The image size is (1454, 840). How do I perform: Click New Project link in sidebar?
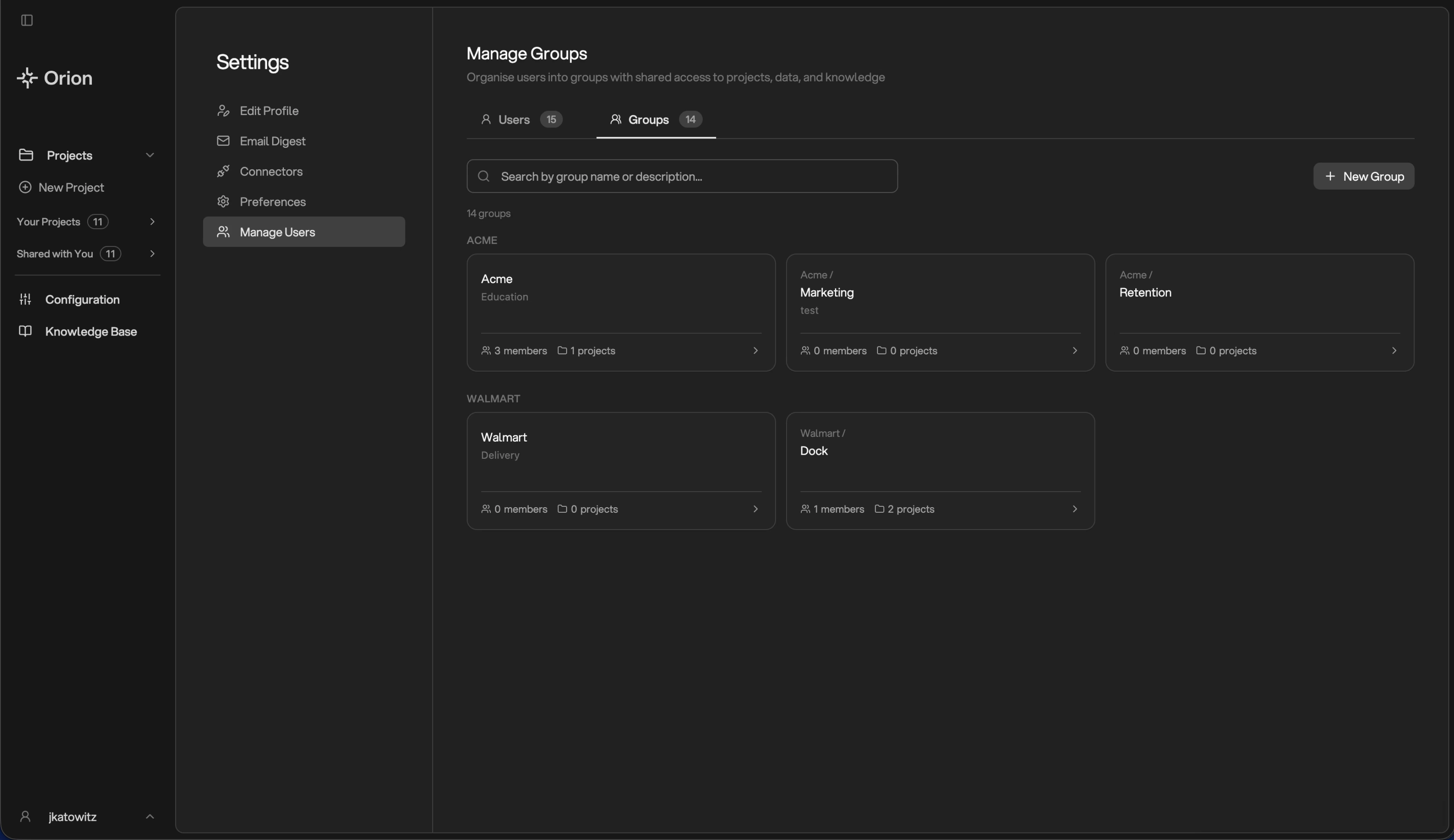[71, 187]
